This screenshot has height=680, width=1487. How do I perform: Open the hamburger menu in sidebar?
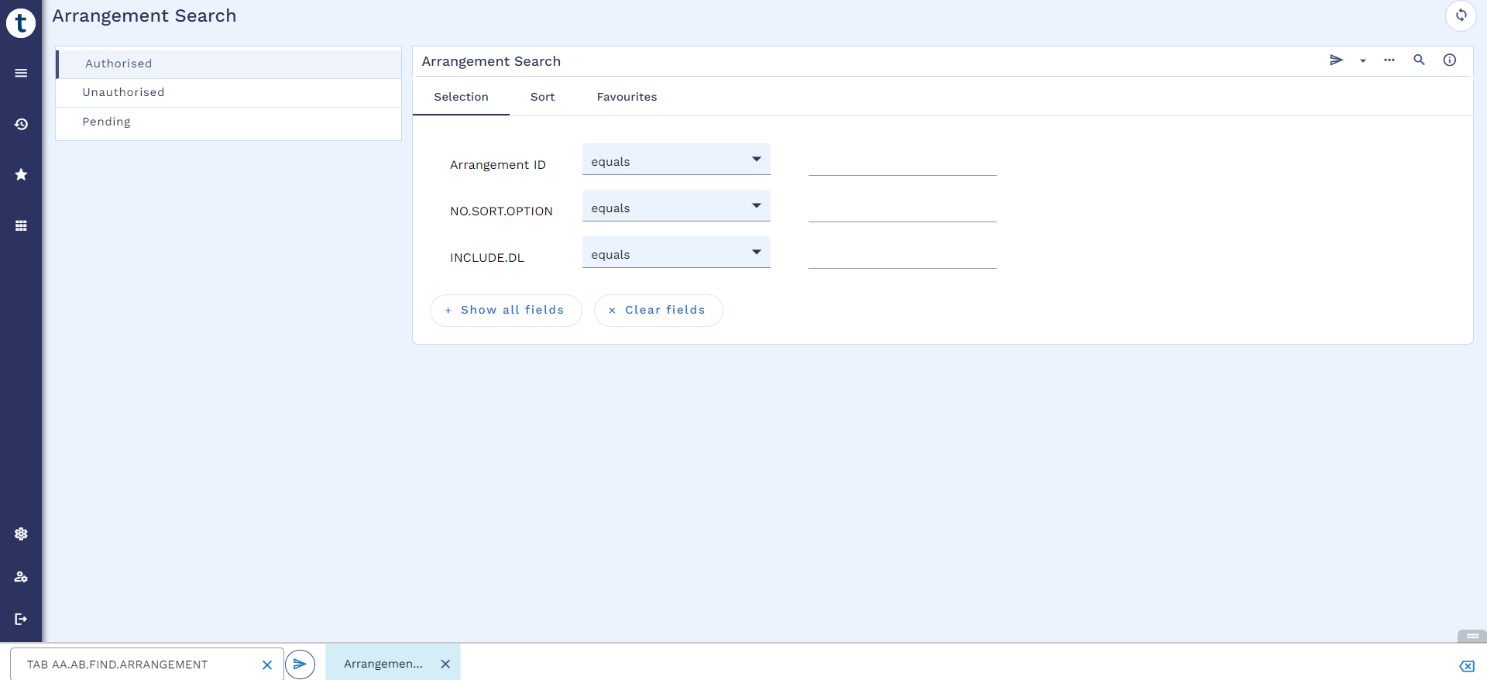(x=21, y=73)
